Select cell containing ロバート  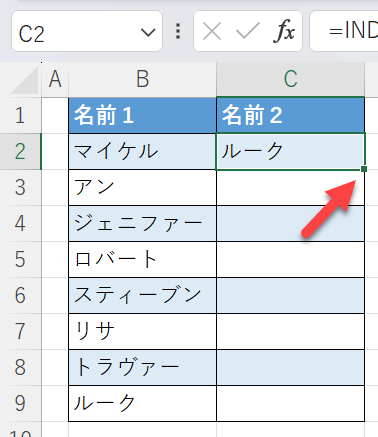(142, 260)
